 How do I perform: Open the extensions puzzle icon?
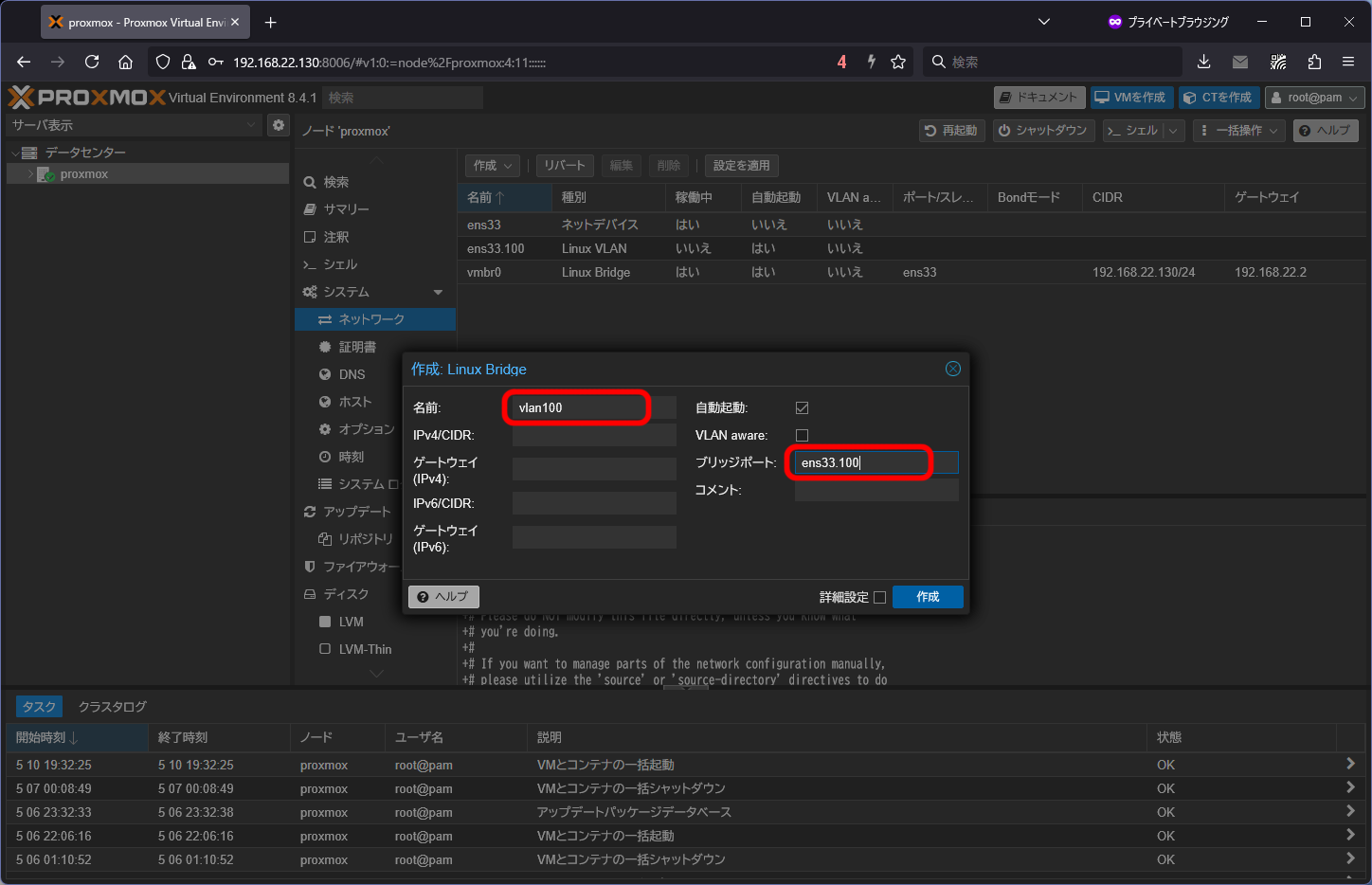[1314, 62]
